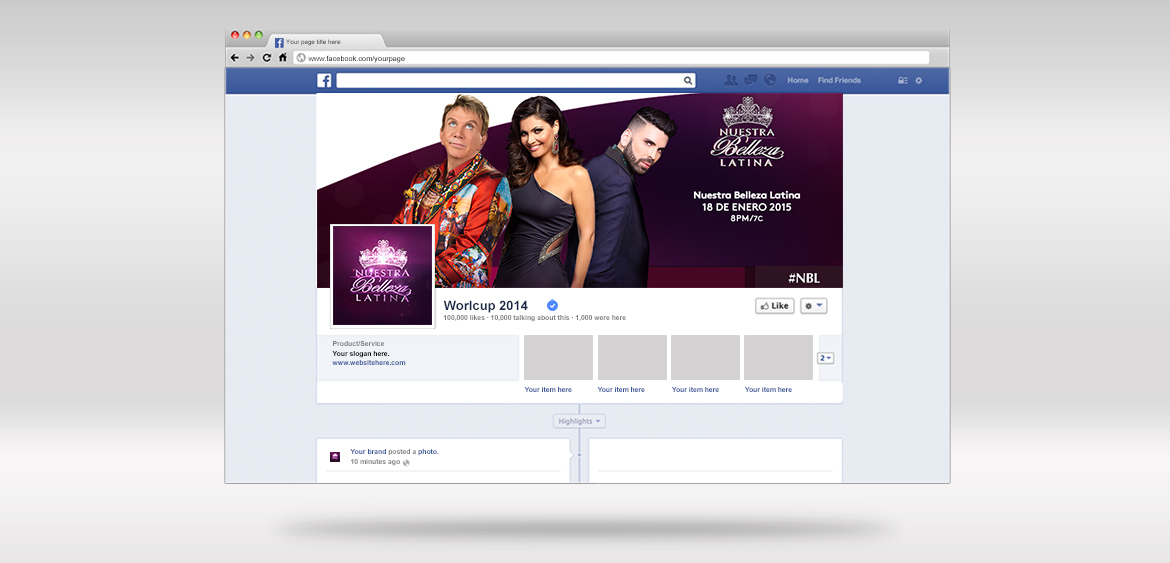Open the 'photo' link in the post
1170x563 pixels.
[x=428, y=451]
